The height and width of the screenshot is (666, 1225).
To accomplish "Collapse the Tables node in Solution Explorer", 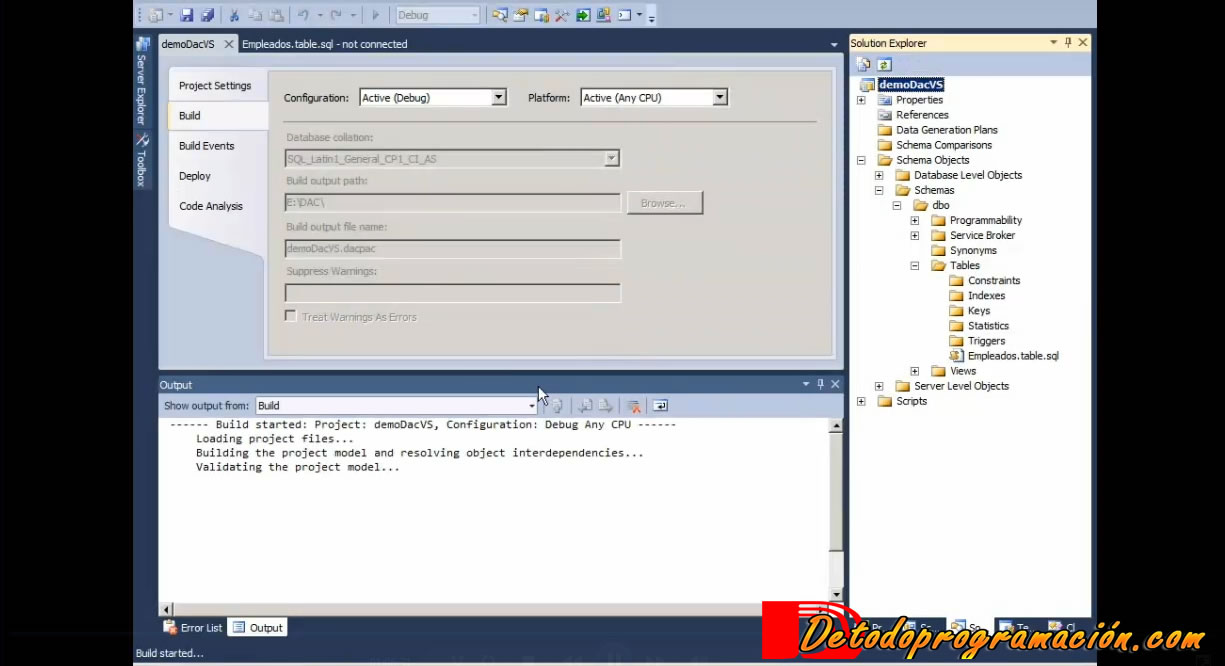I will tap(914, 265).
